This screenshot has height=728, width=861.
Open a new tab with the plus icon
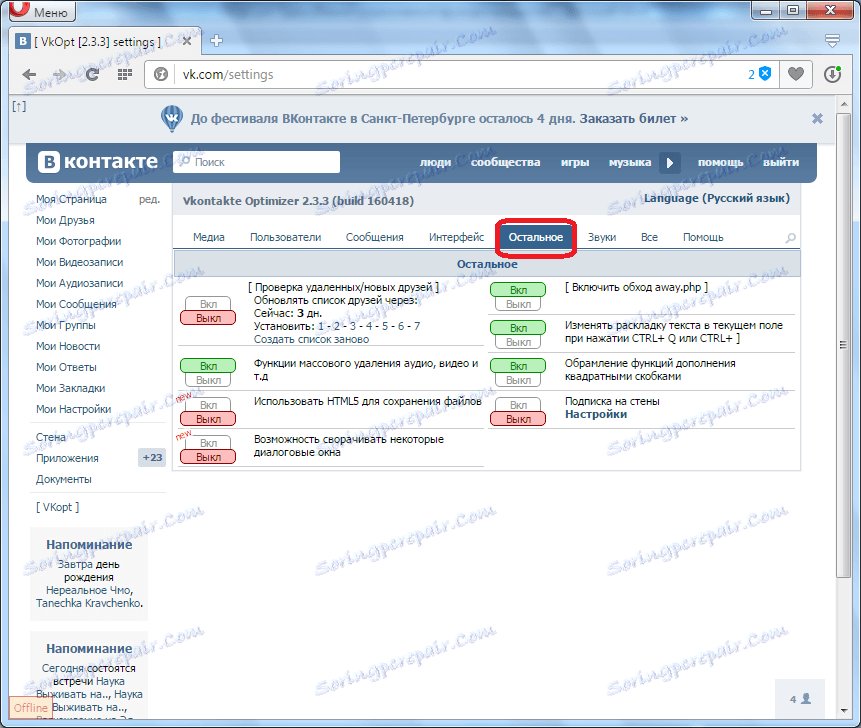(x=216, y=41)
